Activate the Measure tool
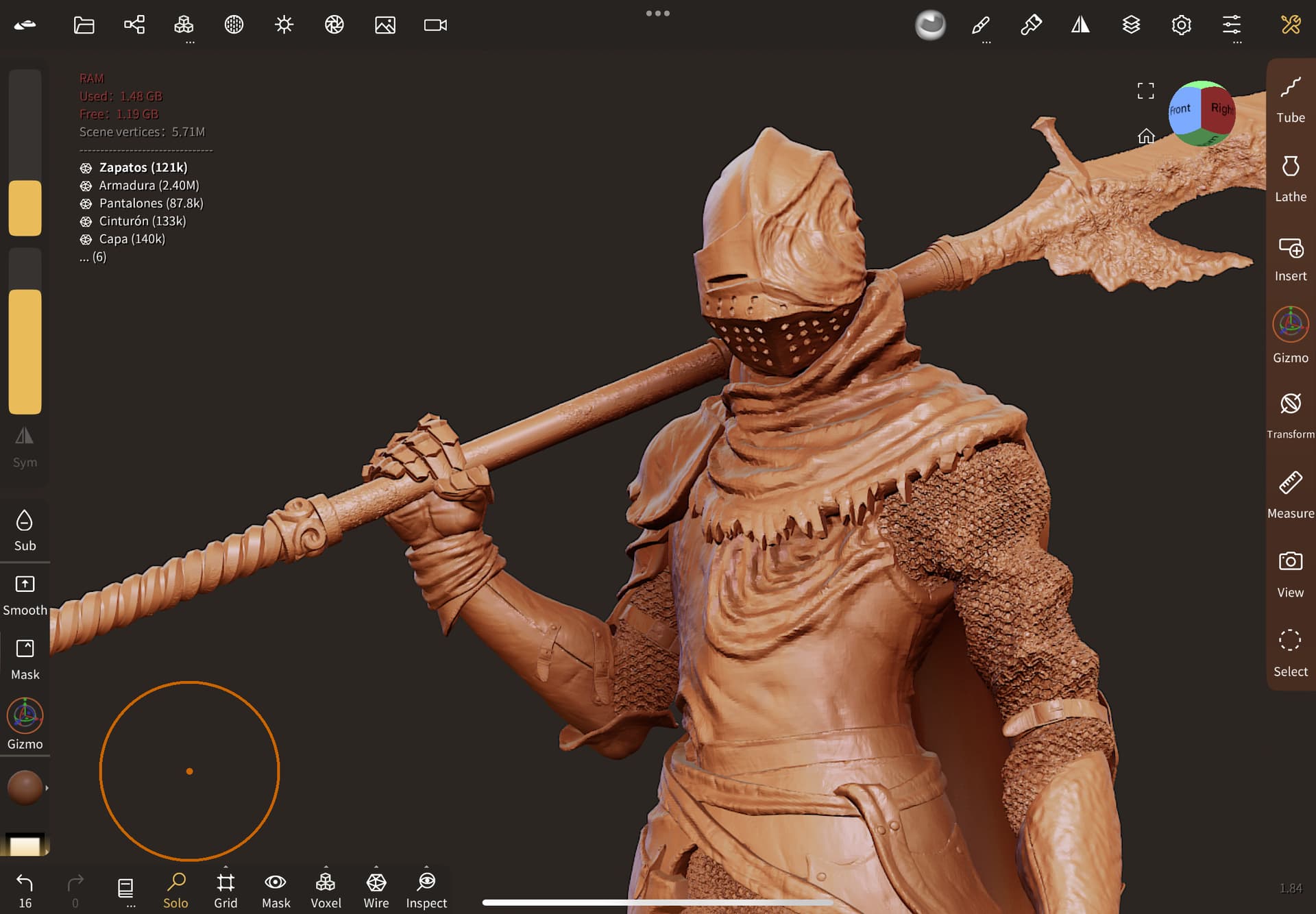This screenshot has width=1316, height=914. pyautogui.click(x=1290, y=495)
